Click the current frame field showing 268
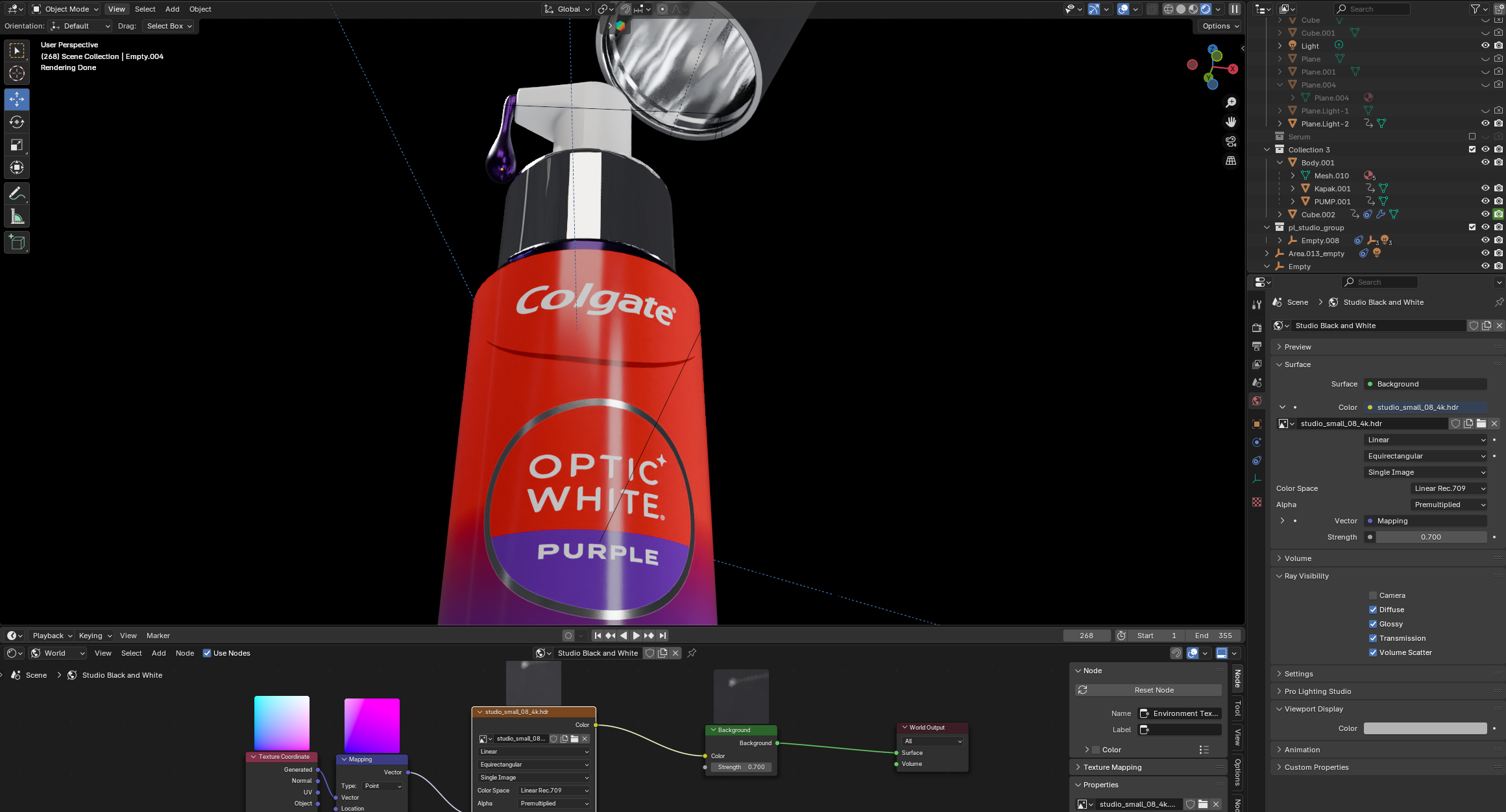This screenshot has width=1506, height=812. click(1087, 636)
